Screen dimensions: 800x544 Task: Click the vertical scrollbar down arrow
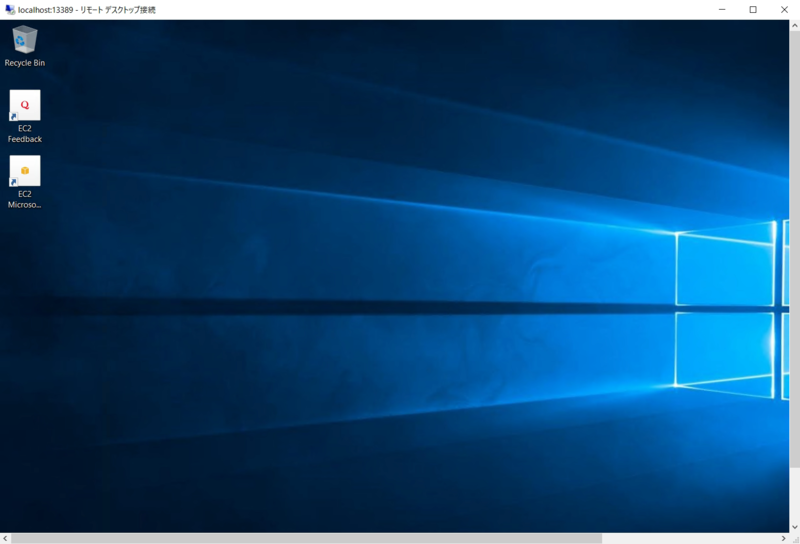(x=795, y=527)
